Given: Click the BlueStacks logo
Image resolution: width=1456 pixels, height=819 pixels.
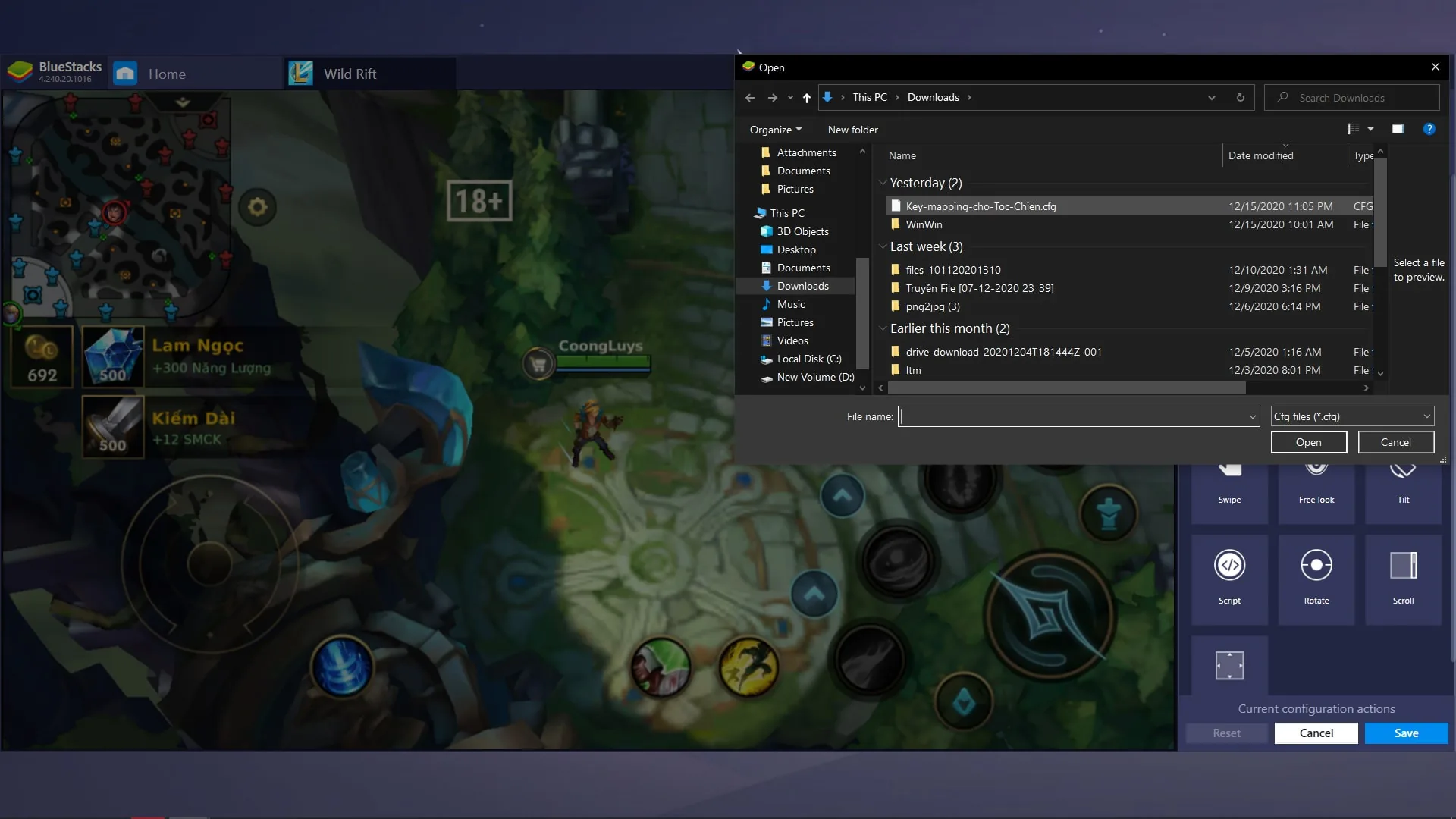Looking at the screenshot, I should [x=20, y=72].
